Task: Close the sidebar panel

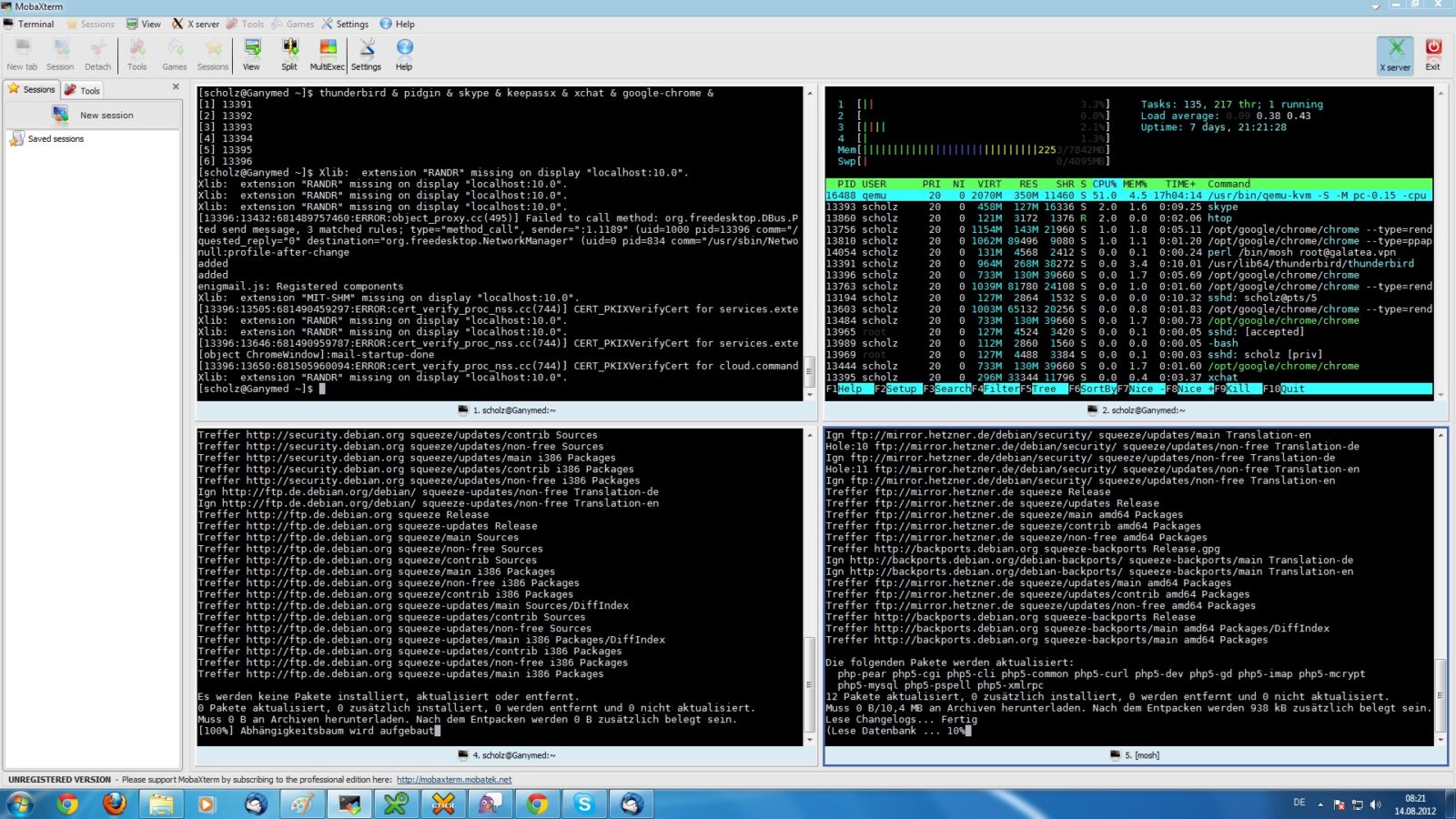Action: click(x=176, y=86)
